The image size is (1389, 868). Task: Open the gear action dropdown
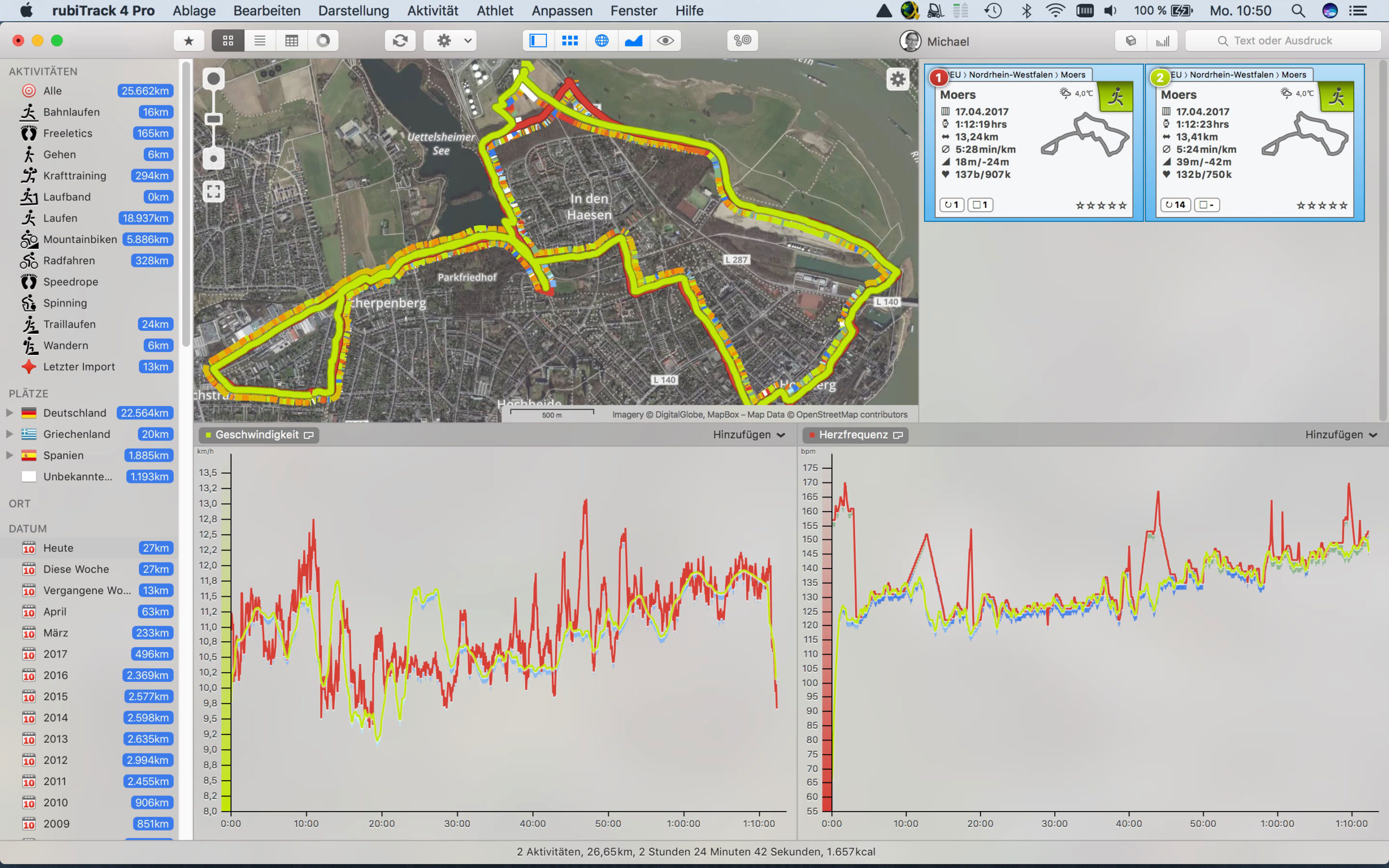[450, 41]
